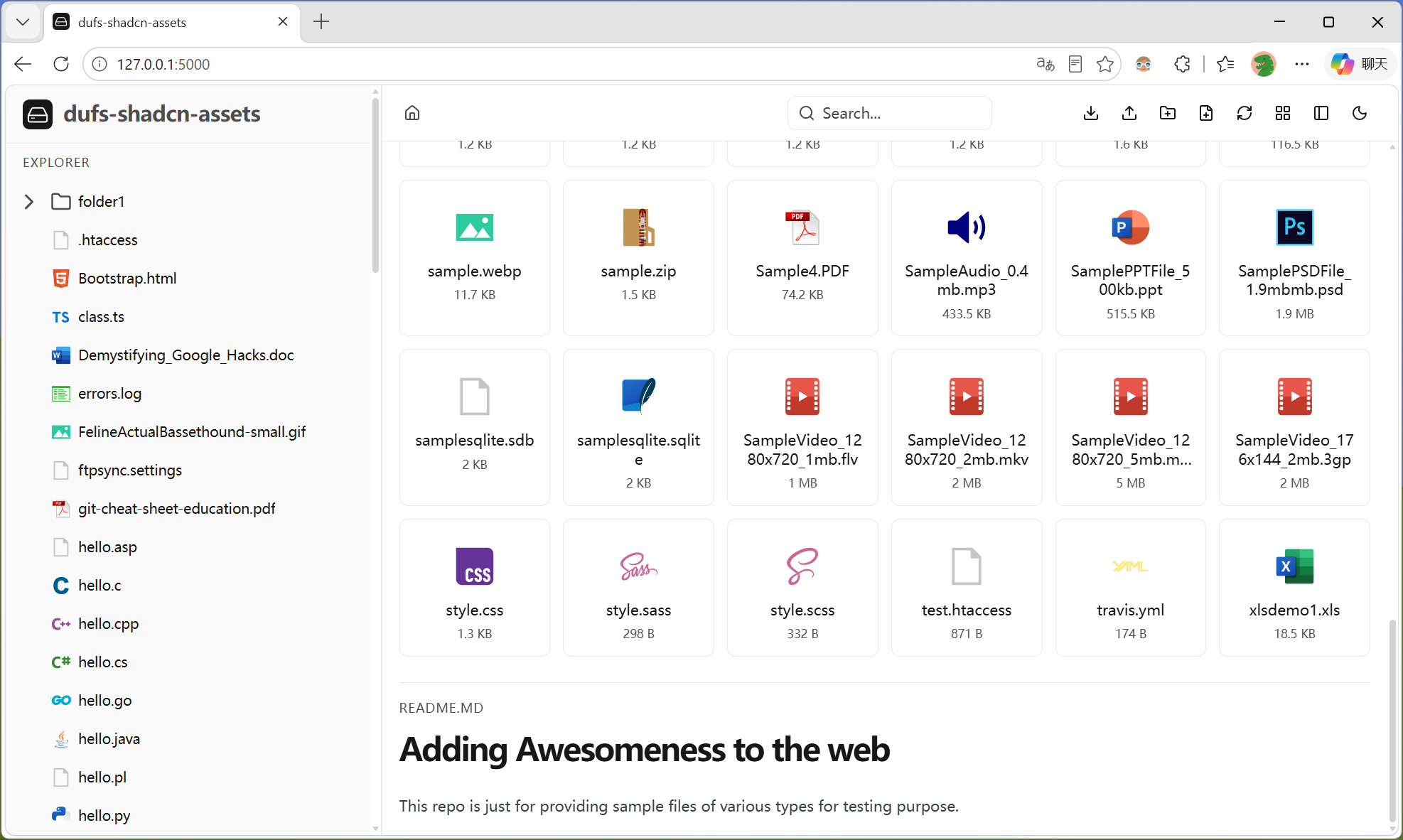Click the browser back arrow

(23, 64)
